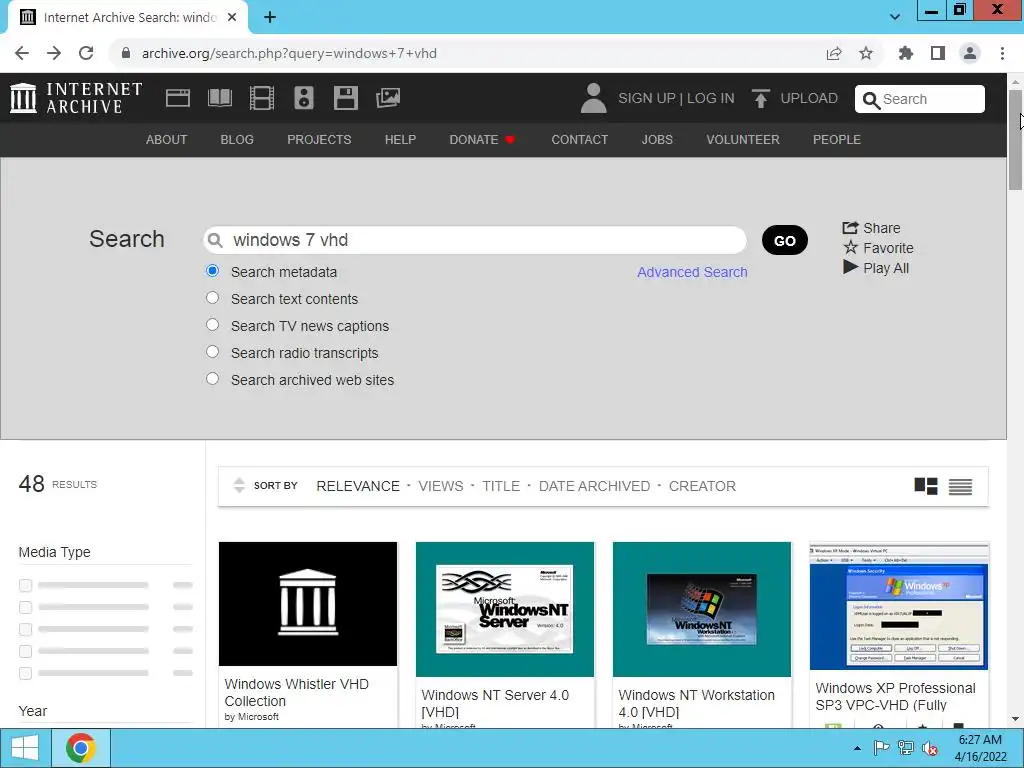This screenshot has height=768, width=1024.
Task: Open Chrome extensions puzzle icon
Action: (906, 53)
